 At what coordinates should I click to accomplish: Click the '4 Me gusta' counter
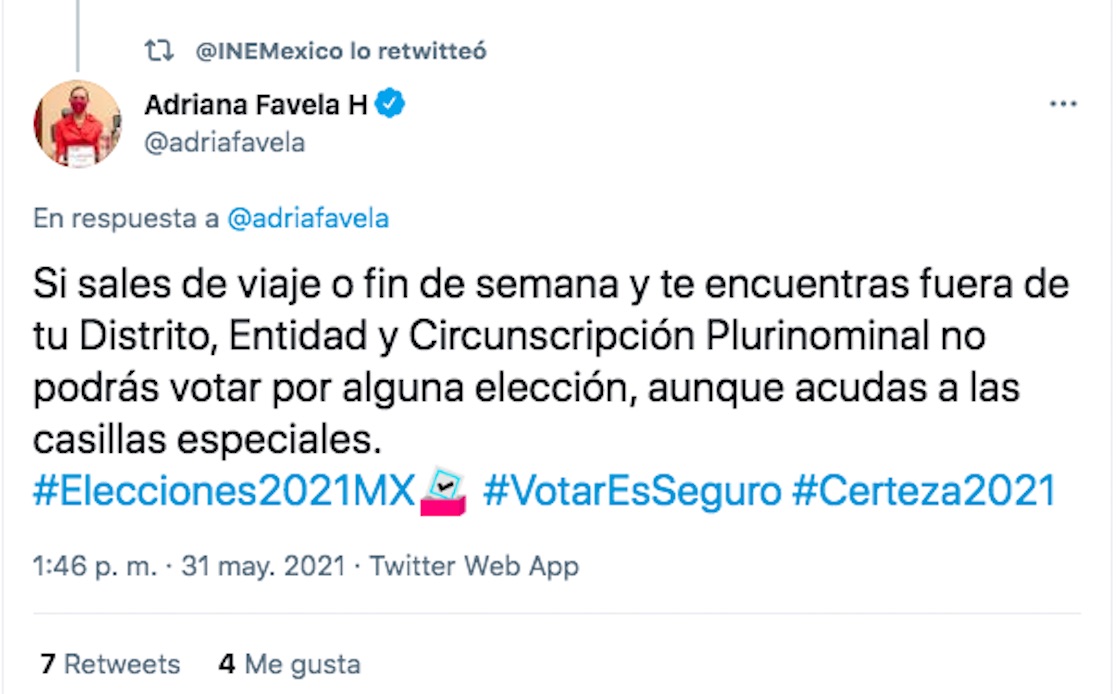[289, 664]
